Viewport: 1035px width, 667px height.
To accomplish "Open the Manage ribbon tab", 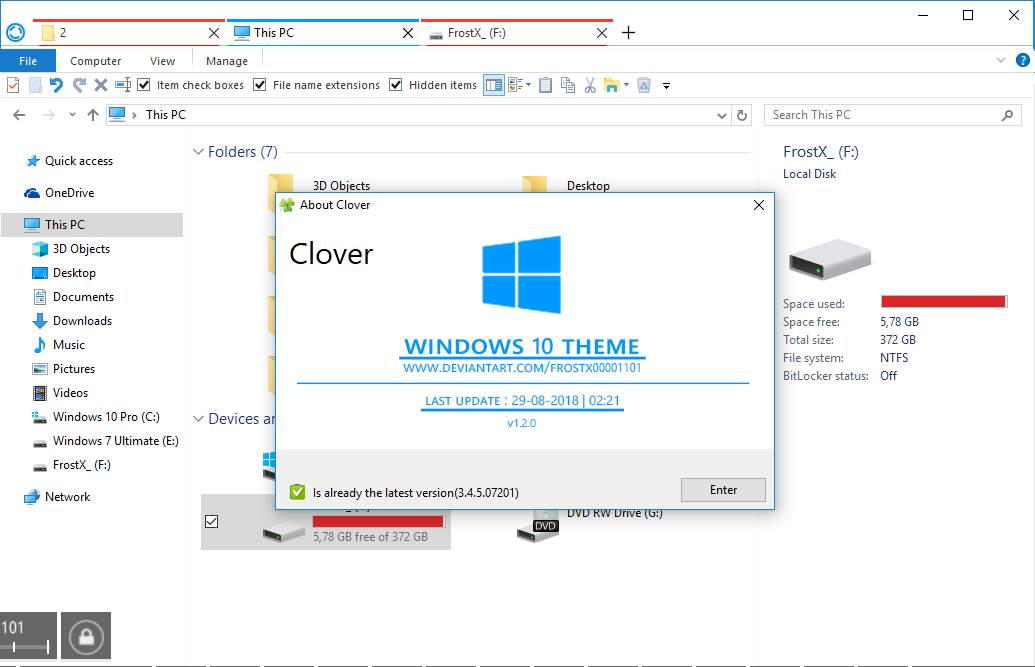I will coord(227,61).
